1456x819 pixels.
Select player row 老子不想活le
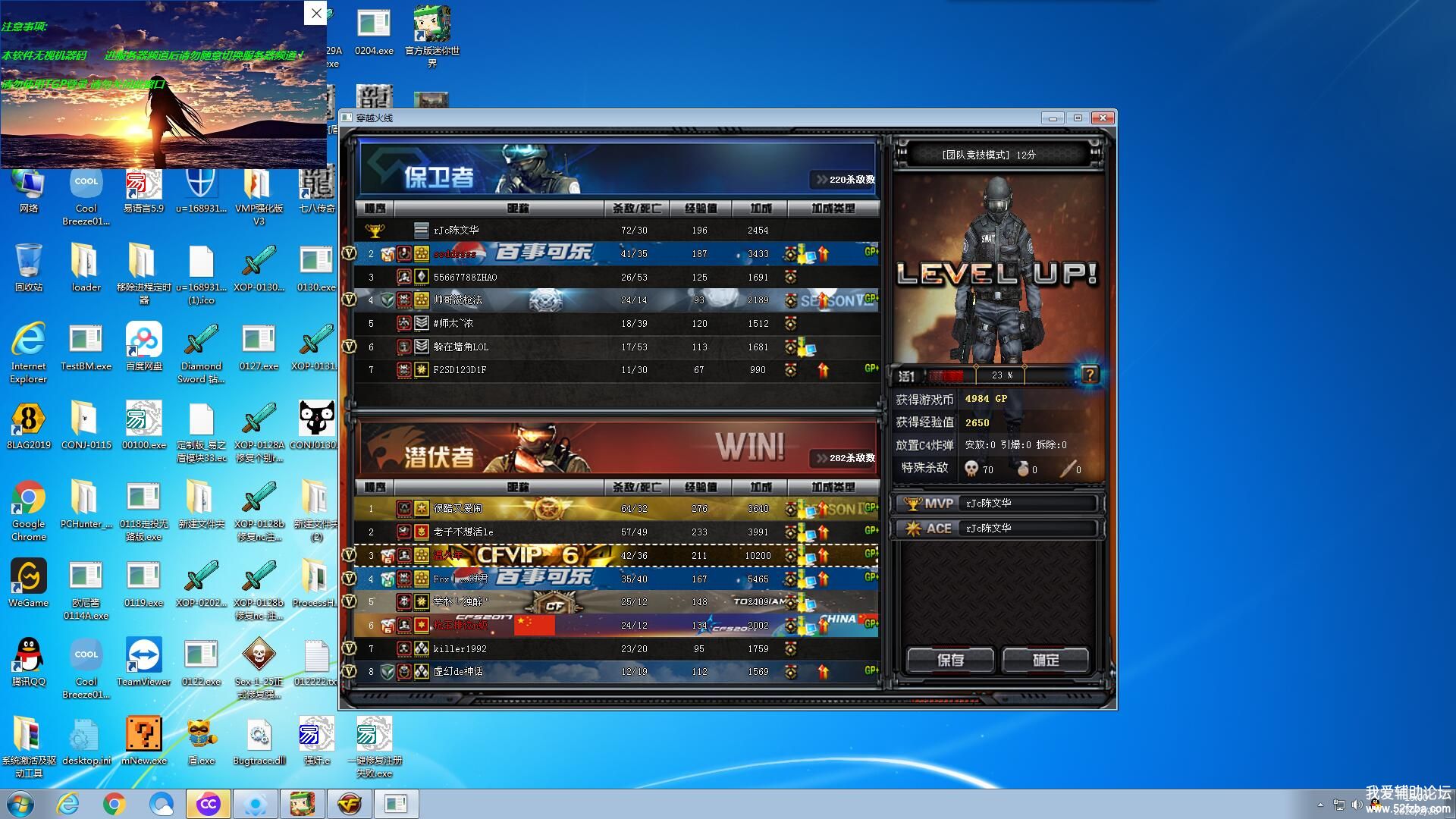[617, 532]
